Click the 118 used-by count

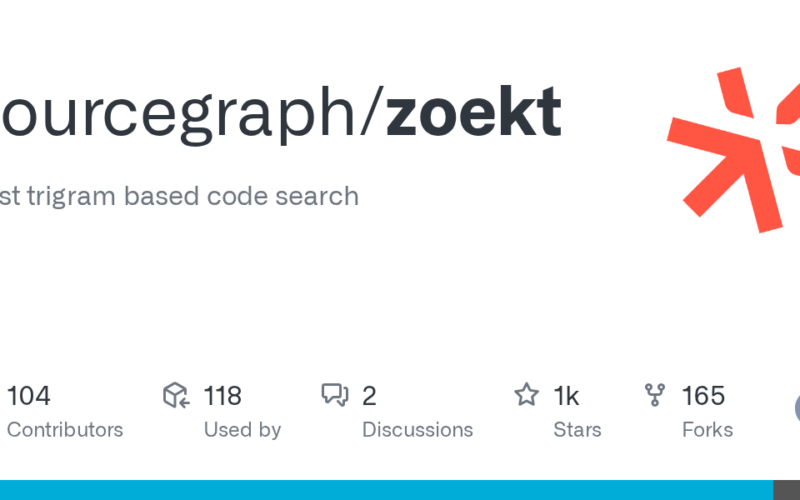click(222, 396)
